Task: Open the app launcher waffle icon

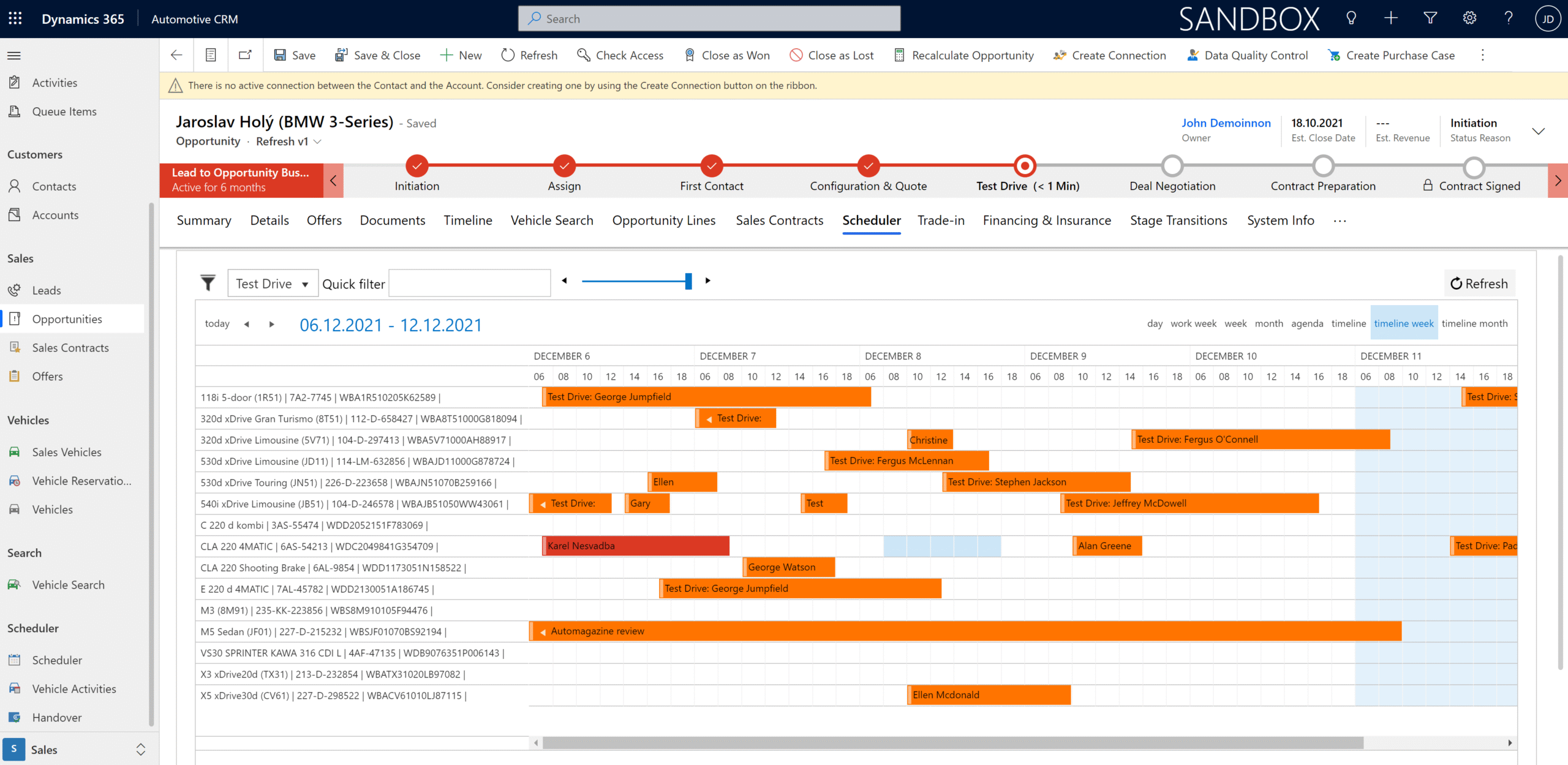Action: [15, 18]
